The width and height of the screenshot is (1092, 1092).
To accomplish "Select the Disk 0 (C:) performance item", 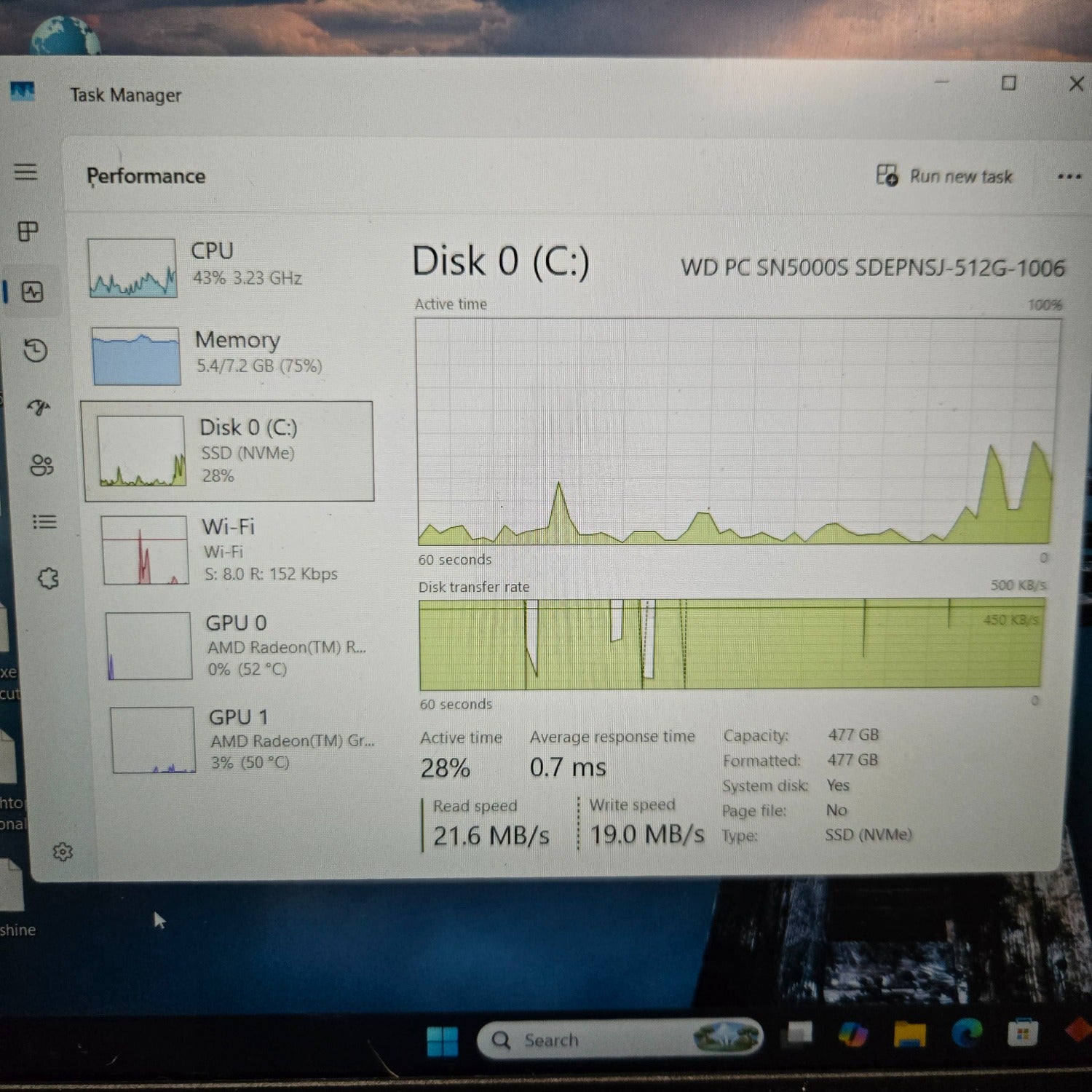I will pos(229,451).
